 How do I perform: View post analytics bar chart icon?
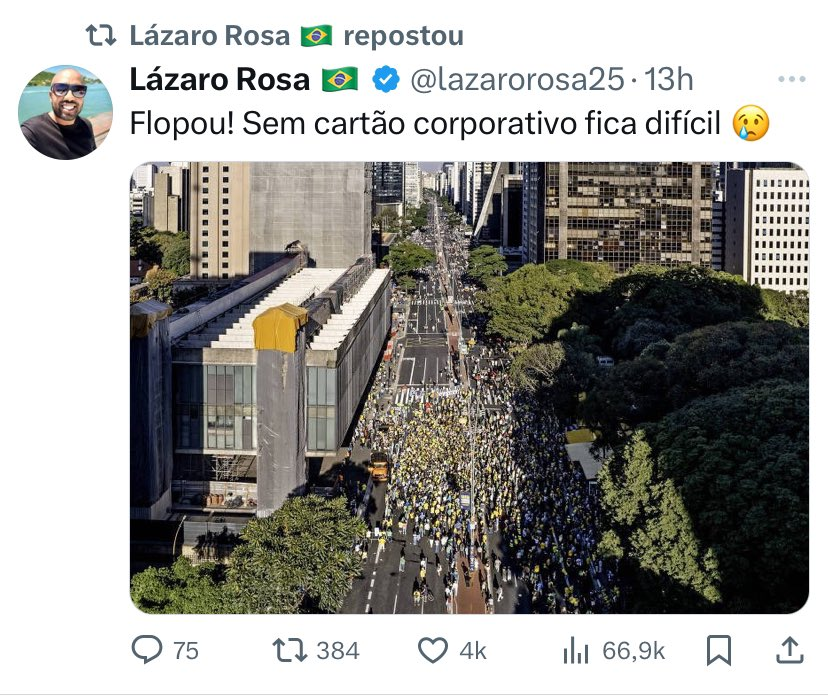pos(576,650)
